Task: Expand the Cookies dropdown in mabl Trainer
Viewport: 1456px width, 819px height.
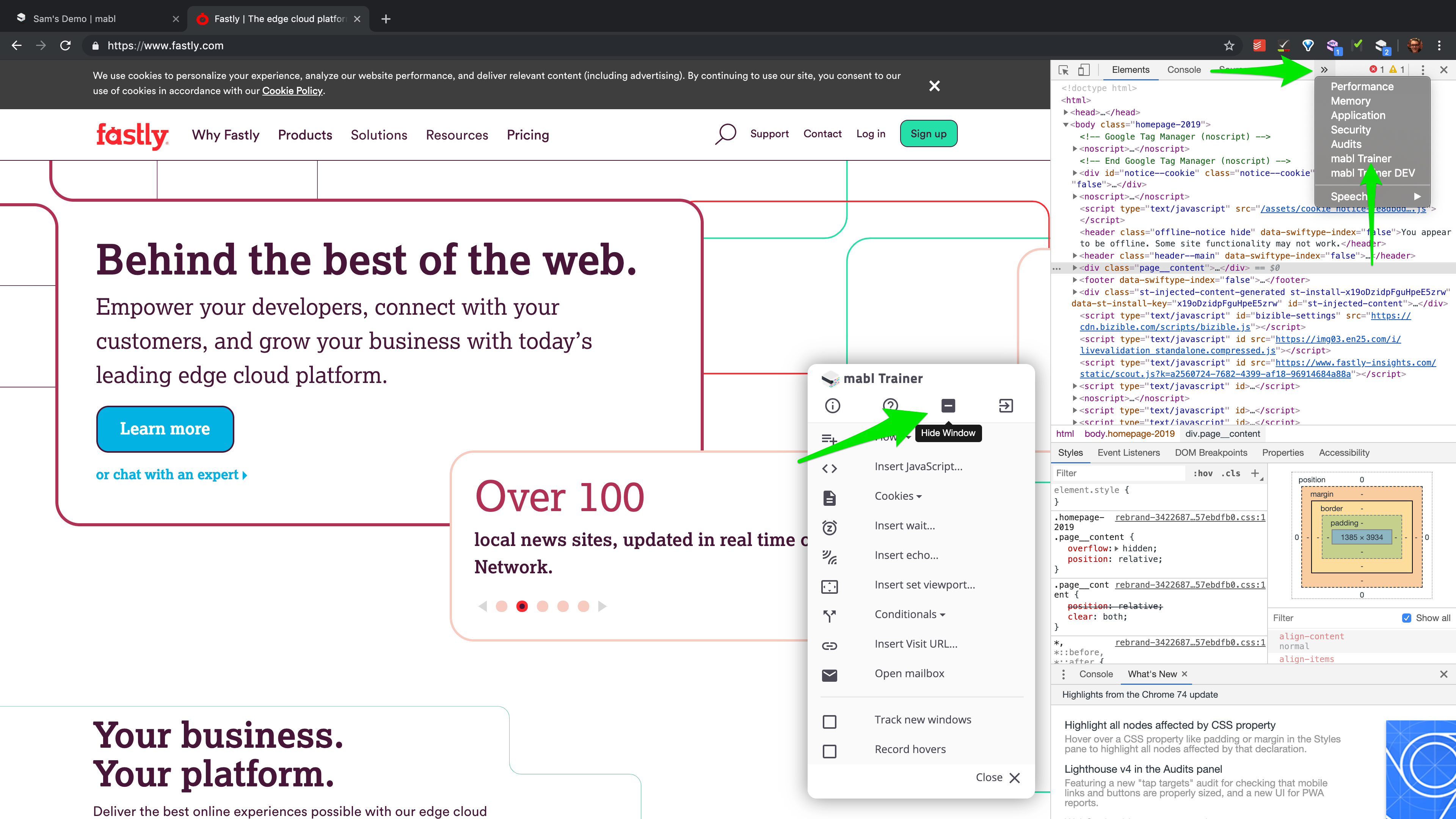Action: (x=897, y=496)
